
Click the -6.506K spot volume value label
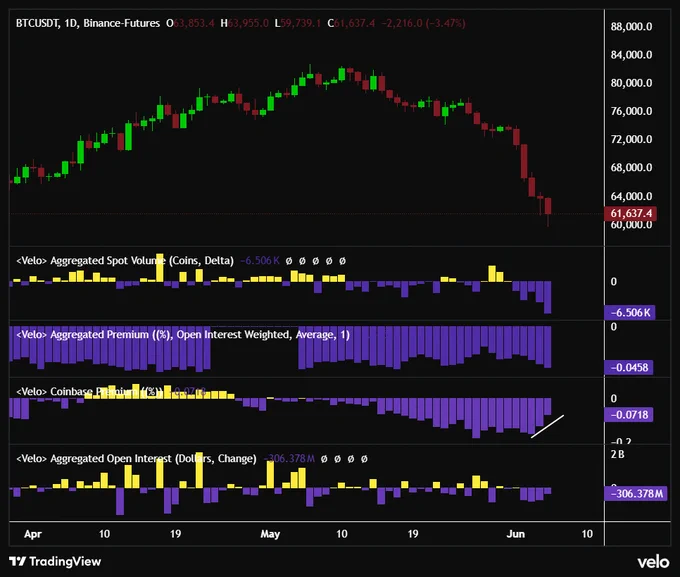coord(630,312)
